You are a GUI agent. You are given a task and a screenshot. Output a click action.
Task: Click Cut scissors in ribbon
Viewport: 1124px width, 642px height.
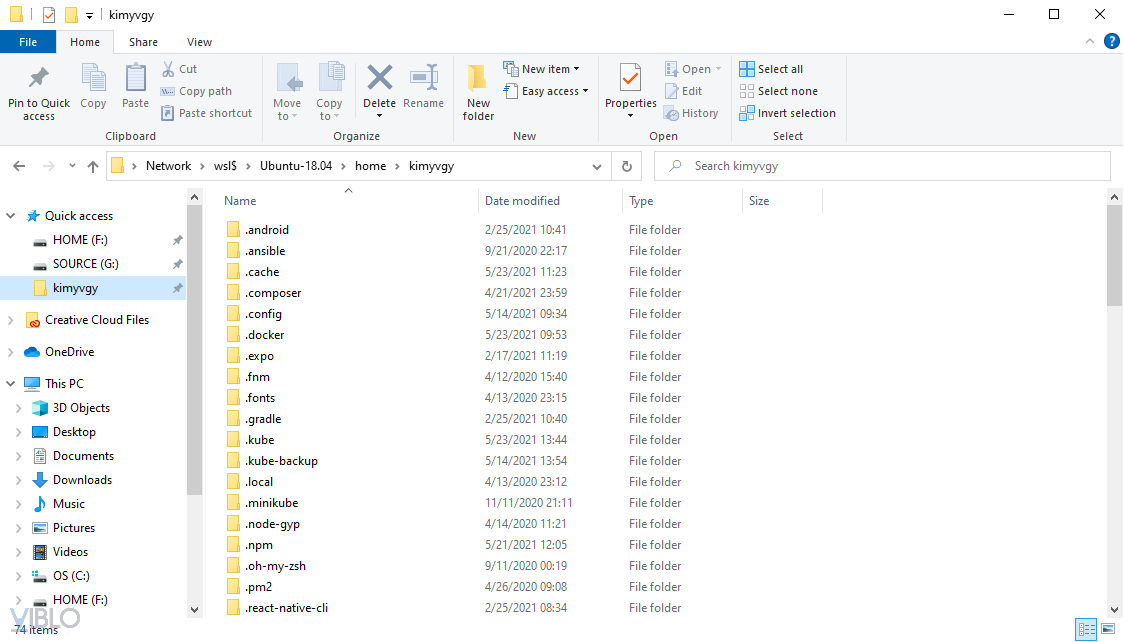pyautogui.click(x=168, y=69)
